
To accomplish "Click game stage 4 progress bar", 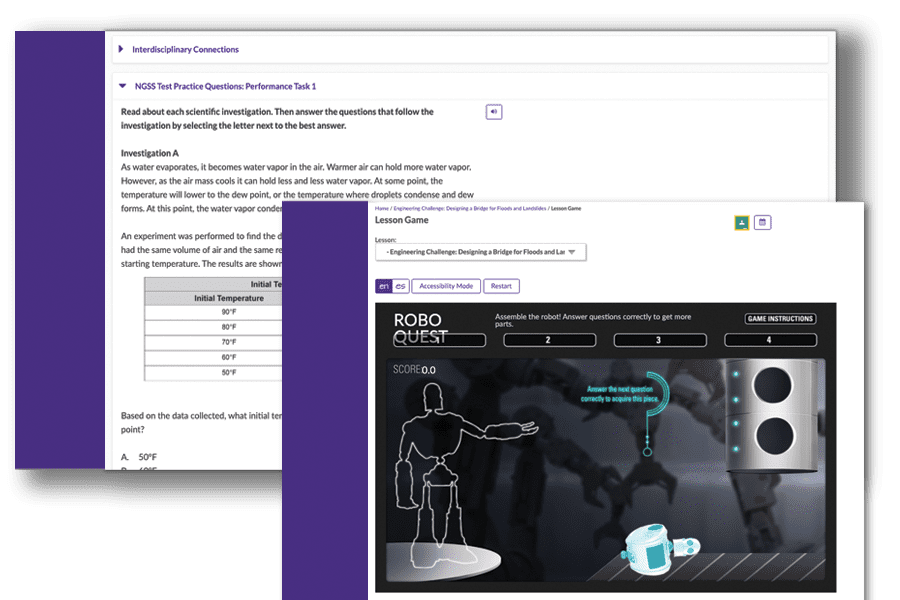I will [770, 340].
